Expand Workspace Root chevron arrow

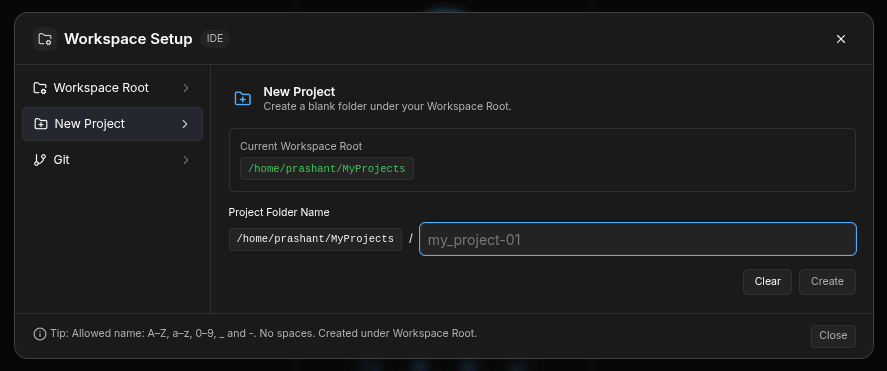pyautogui.click(x=186, y=88)
